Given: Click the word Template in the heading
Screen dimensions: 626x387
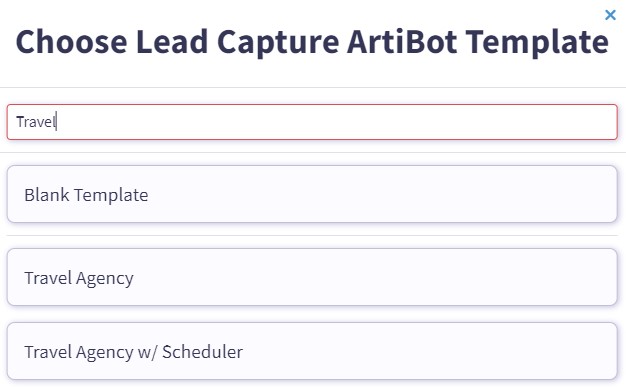Looking at the screenshot, I should point(537,42).
